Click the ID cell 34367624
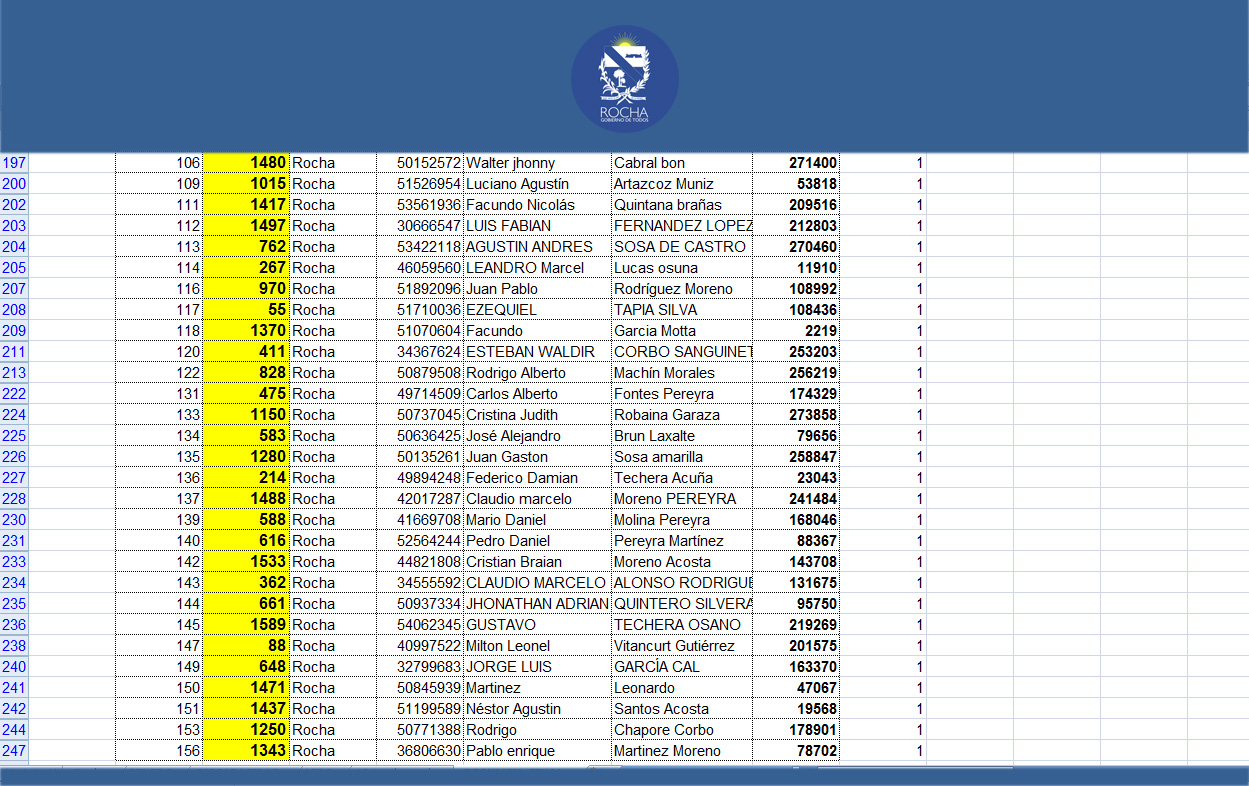Screen dimensions: 1249x786 pos(420,352)
